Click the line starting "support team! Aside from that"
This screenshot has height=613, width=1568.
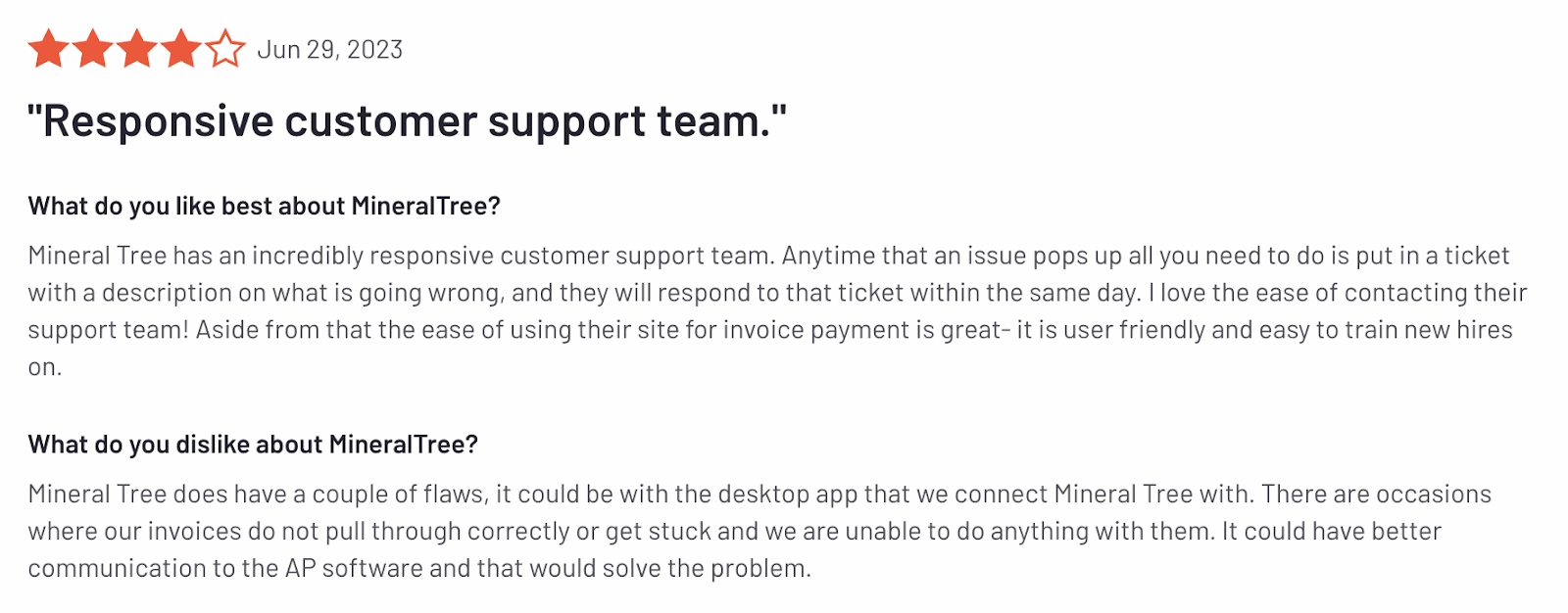point(769,330)
